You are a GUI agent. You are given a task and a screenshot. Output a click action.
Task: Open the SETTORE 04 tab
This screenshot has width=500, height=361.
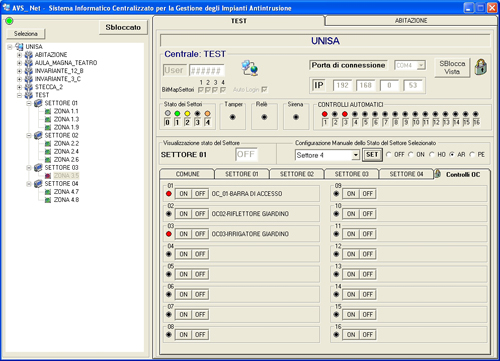click(406, 174)
